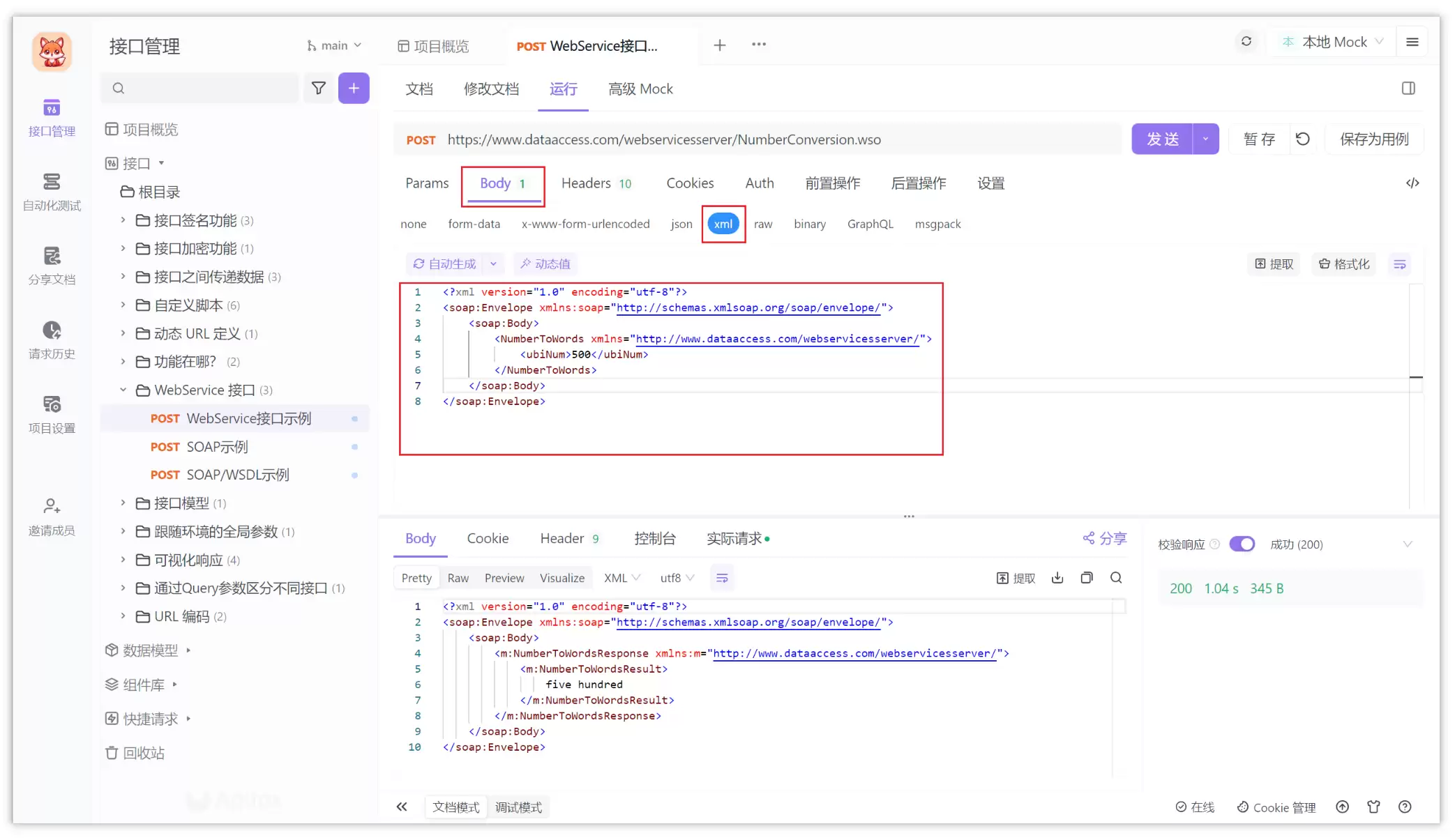Select the xml body type
The image size is (1455, 840).
723,224
